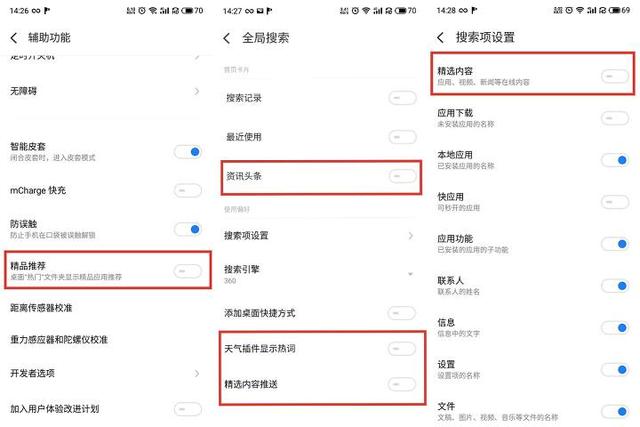640x427 pixels.
Task: Open 无障碍 settings entry
Action: tap(106, 91)
